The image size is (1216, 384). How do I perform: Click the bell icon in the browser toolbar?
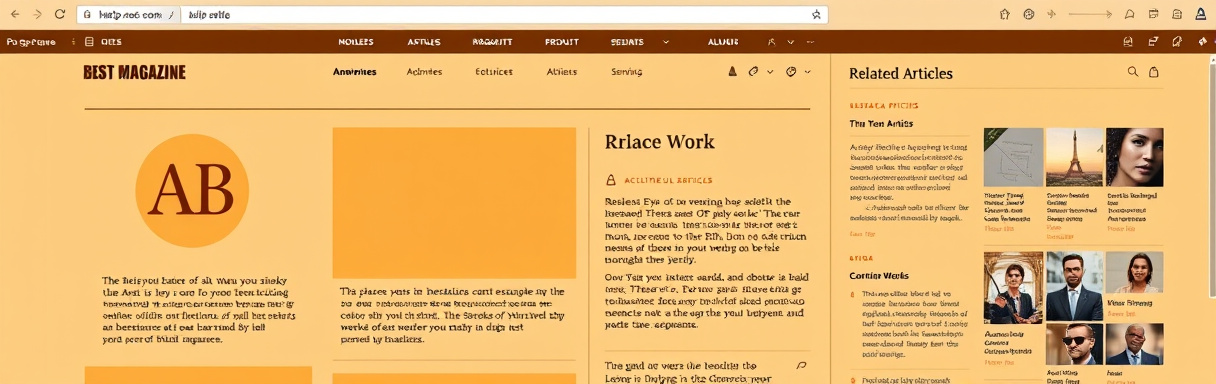[x=1129, y=14]
